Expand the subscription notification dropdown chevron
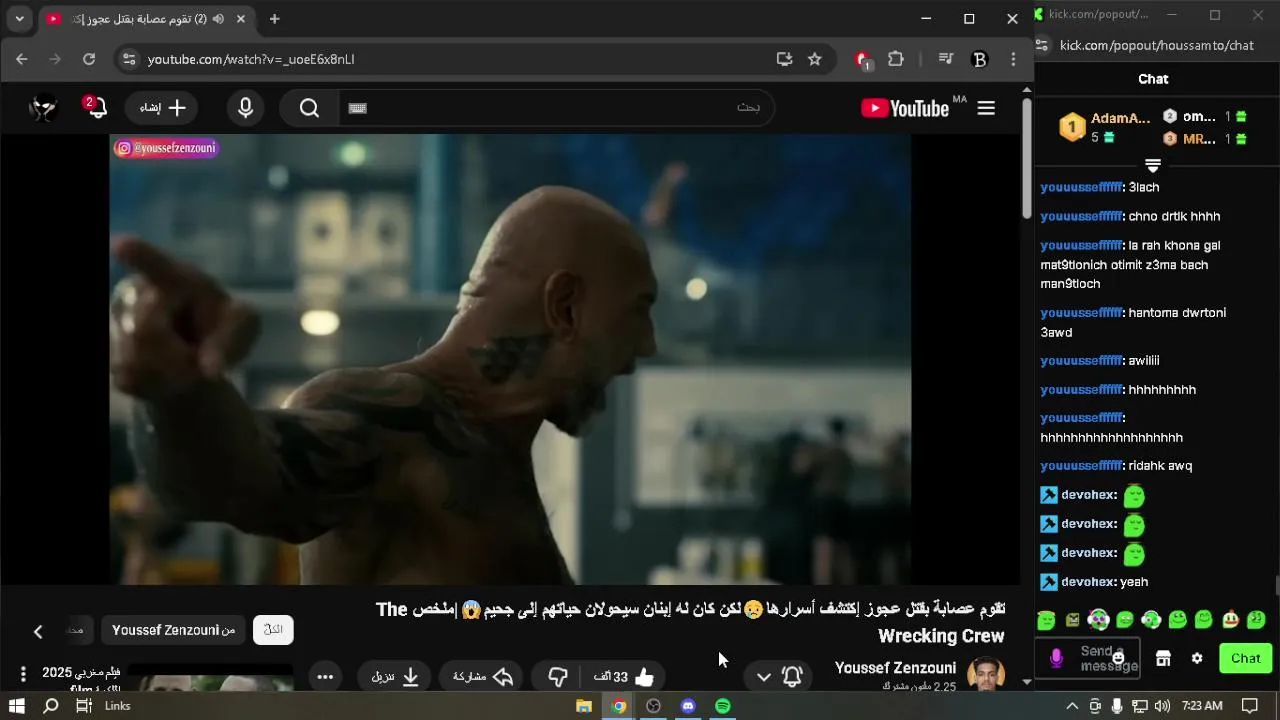This screenshot has width=1280, height=720. pyautogui.click(x=763, y=677)
